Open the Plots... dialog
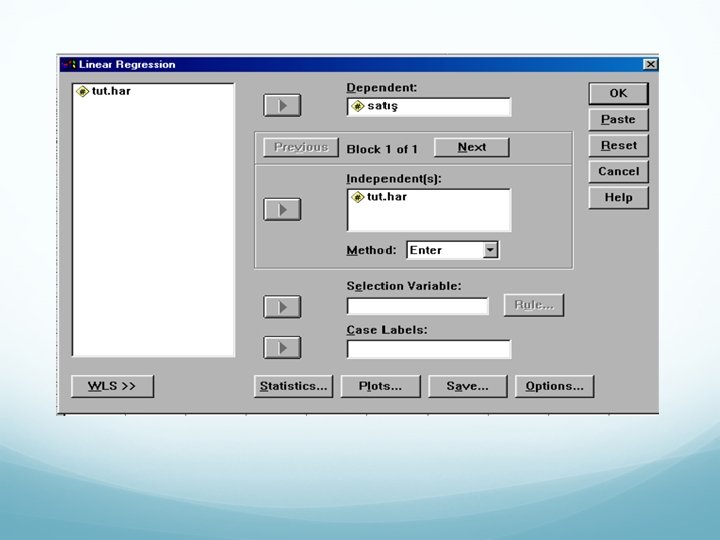The image size is (720, 540). (380, 386)
